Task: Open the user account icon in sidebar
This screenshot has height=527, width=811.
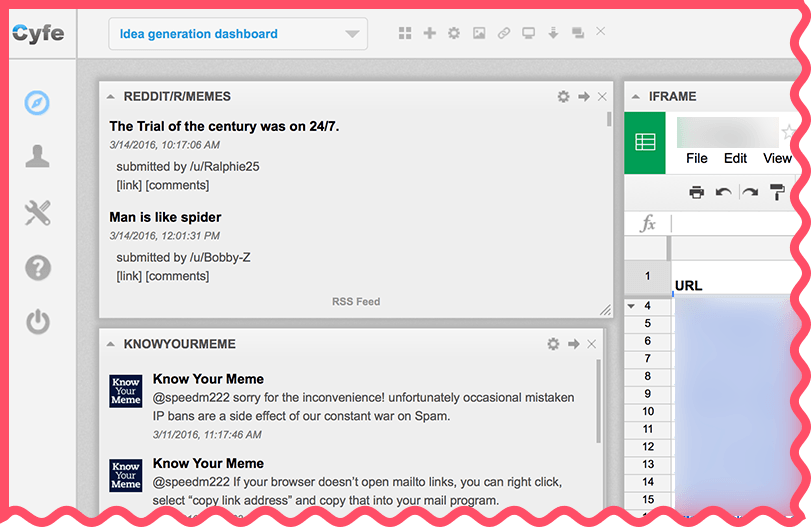Action: (x=37, y=156)
